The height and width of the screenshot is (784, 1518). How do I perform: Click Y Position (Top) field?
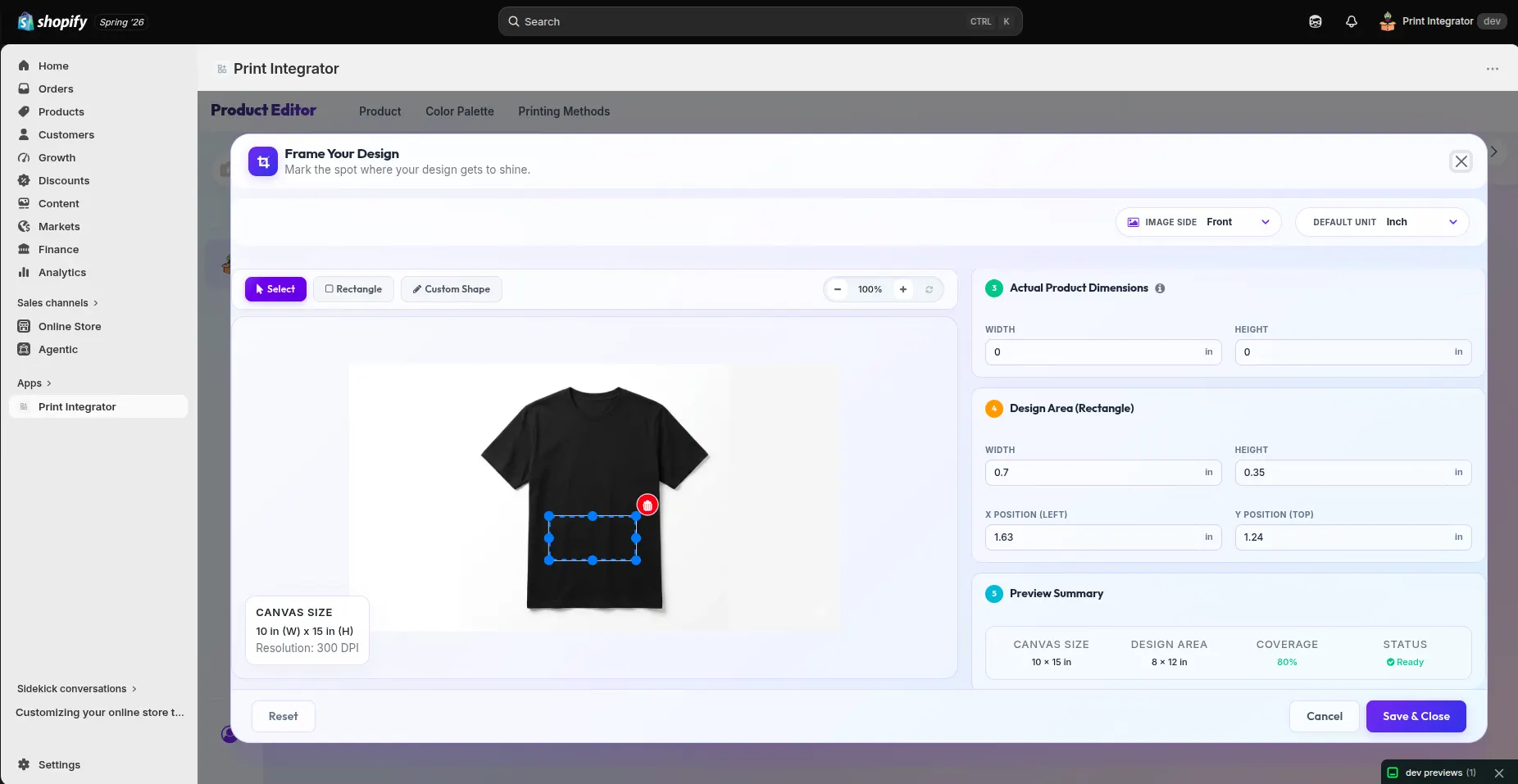click(x=1352, y=537)
